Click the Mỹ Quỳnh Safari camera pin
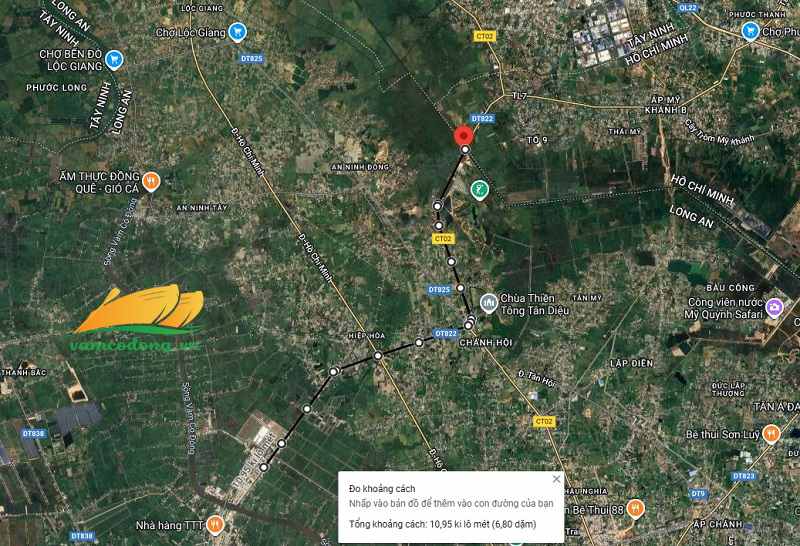Viewport: 800px width, 546px height. (774, 308)
